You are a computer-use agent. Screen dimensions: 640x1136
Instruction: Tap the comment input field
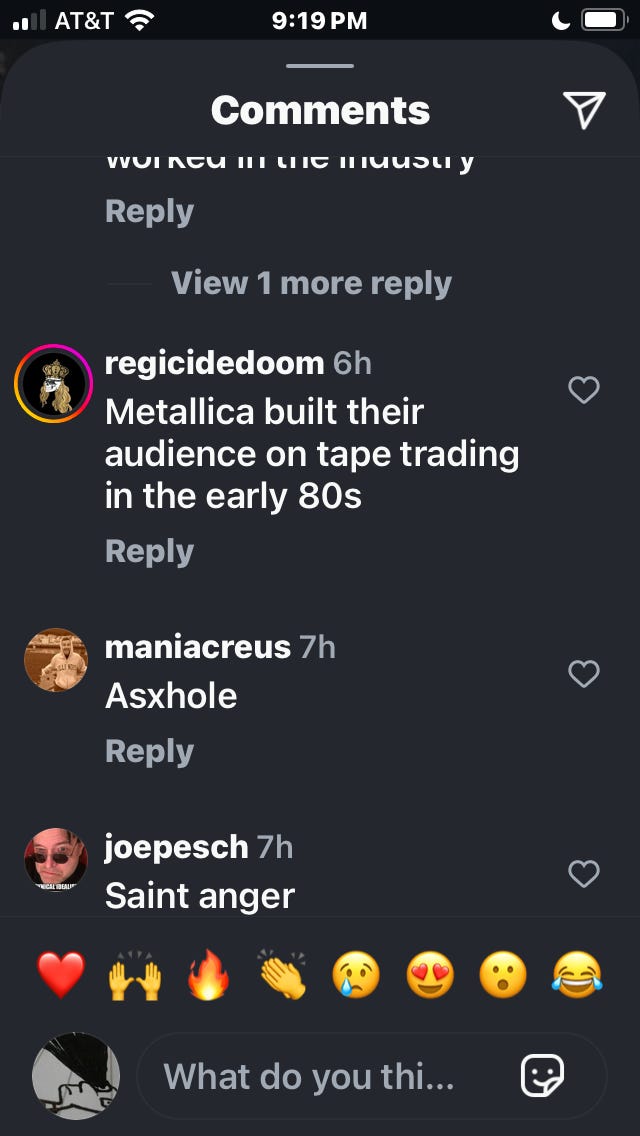[x=372, y=1076]
